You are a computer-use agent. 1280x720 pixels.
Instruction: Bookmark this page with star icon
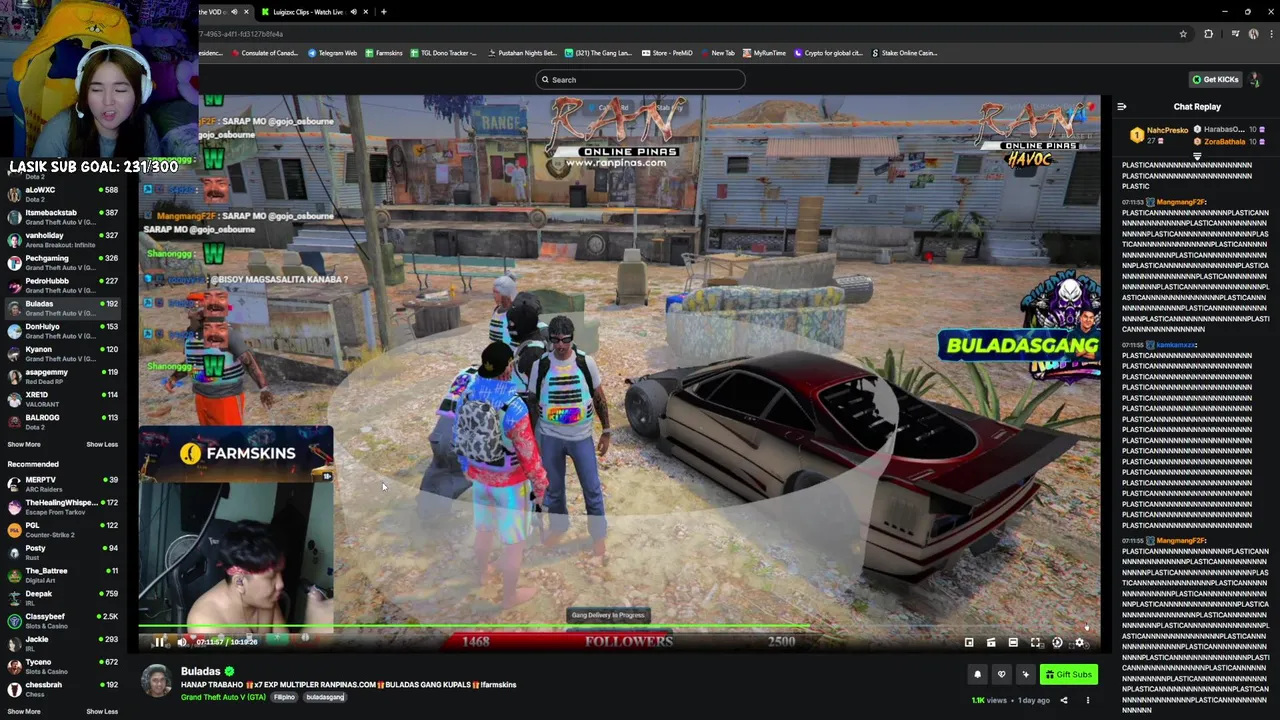point(1183,34)
